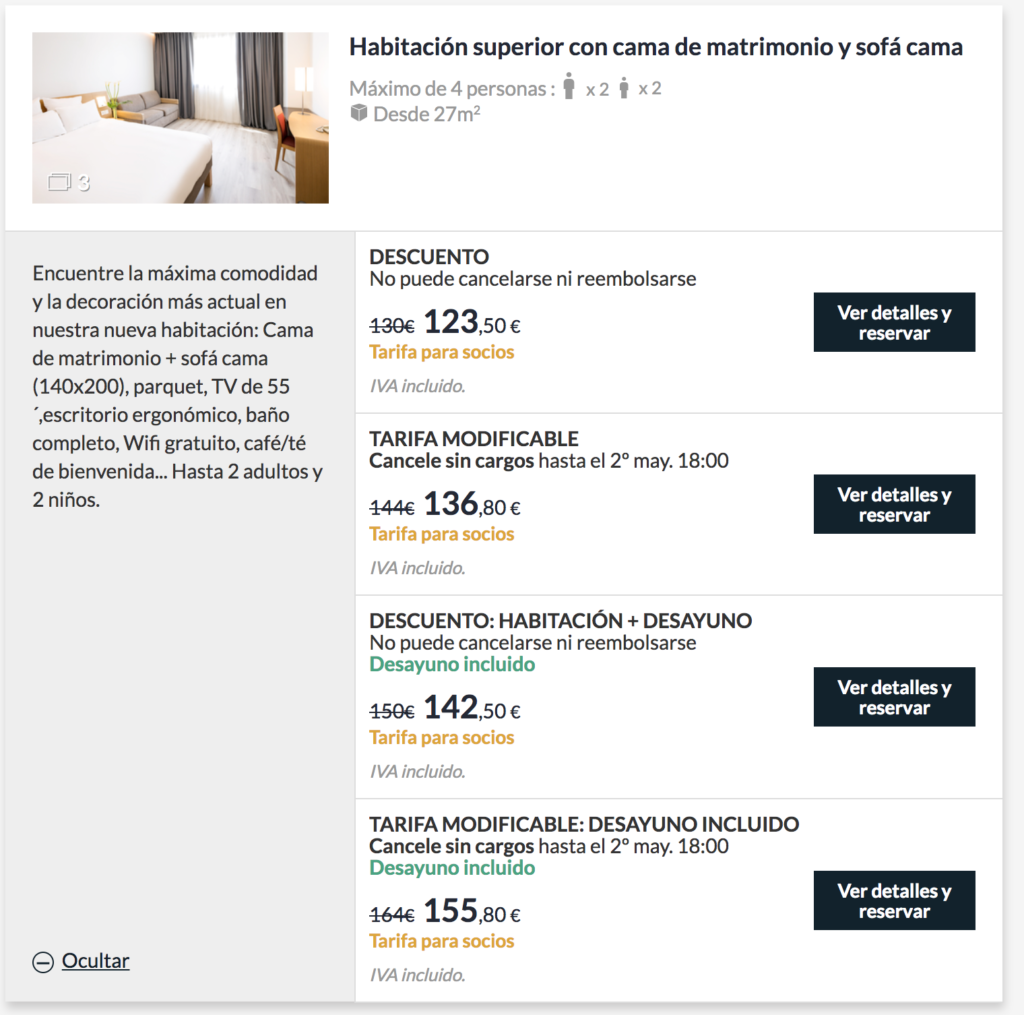This screenshot has width=1024, height=1015.
Task: Click the DESCUENTO: HABITACIÓN + DESAYUNO heading
Action: pos(560,620)
